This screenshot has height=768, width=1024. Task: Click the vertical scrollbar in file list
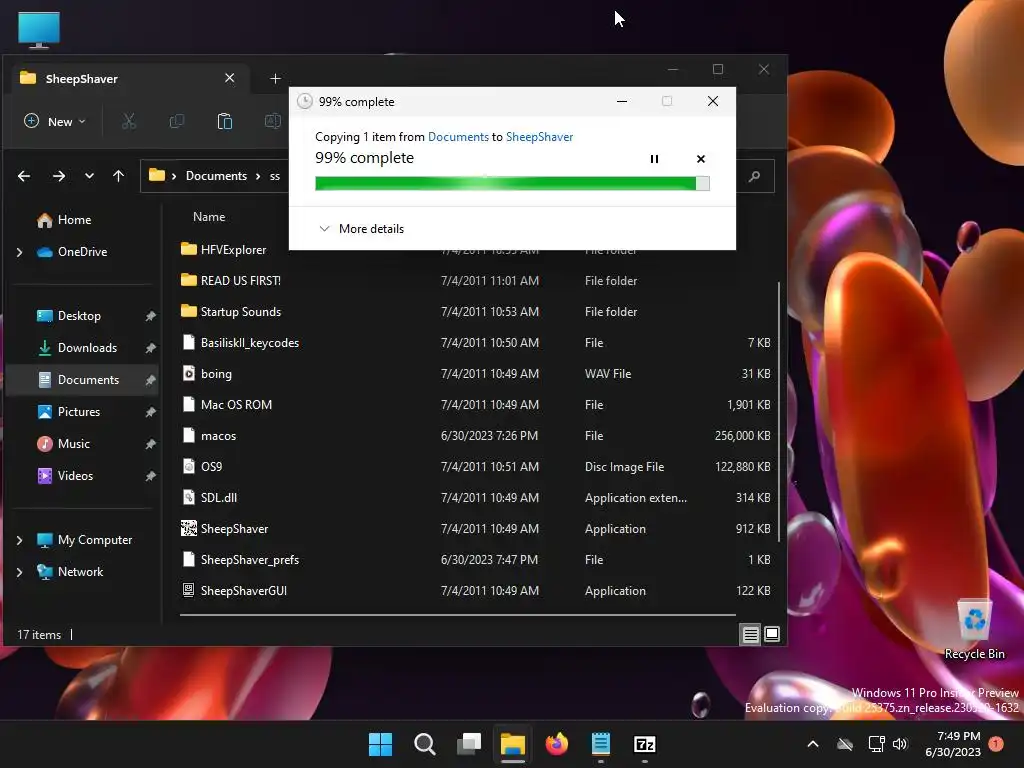pos(778,411)
